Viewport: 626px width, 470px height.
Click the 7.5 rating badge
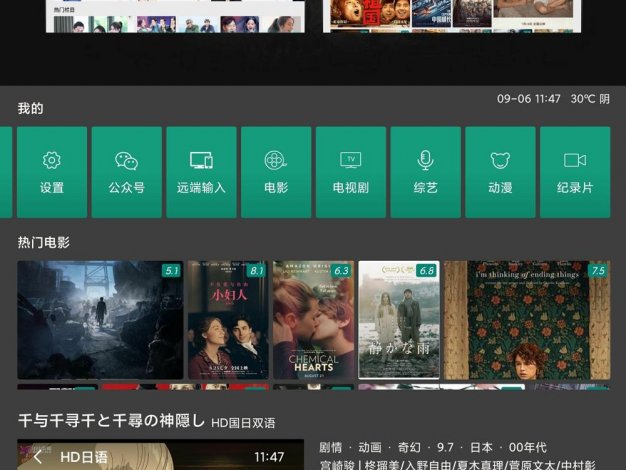coord(598,271)
